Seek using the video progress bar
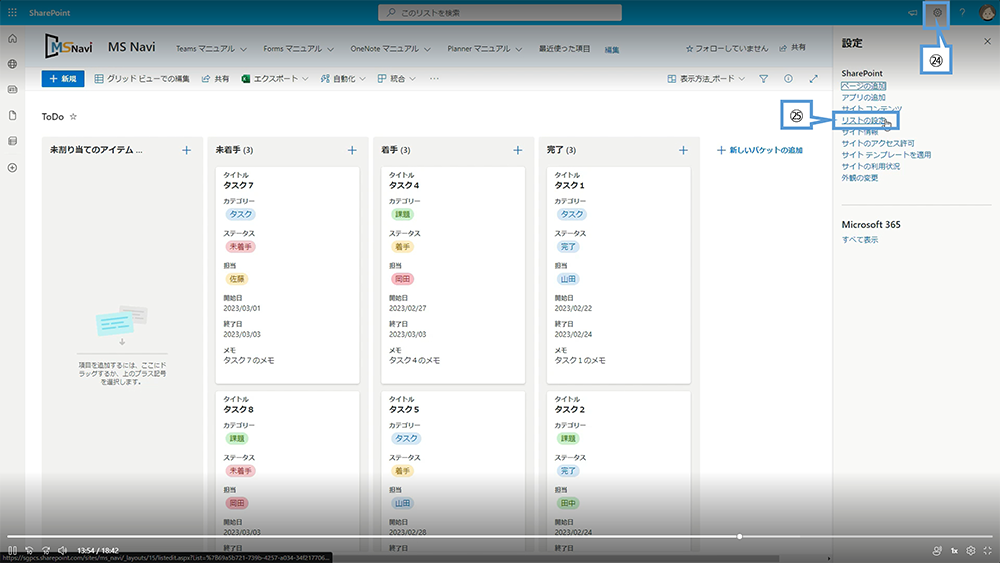Viewport: 1000px width, 563px height. tap(400, 536)
